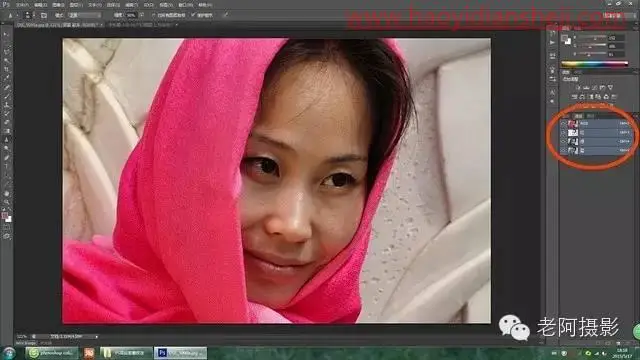Image resolution: width=640 pixels, height=360 pixels.
Task: Select the topmost layer thumbnail
Action: tap(573, 123)
